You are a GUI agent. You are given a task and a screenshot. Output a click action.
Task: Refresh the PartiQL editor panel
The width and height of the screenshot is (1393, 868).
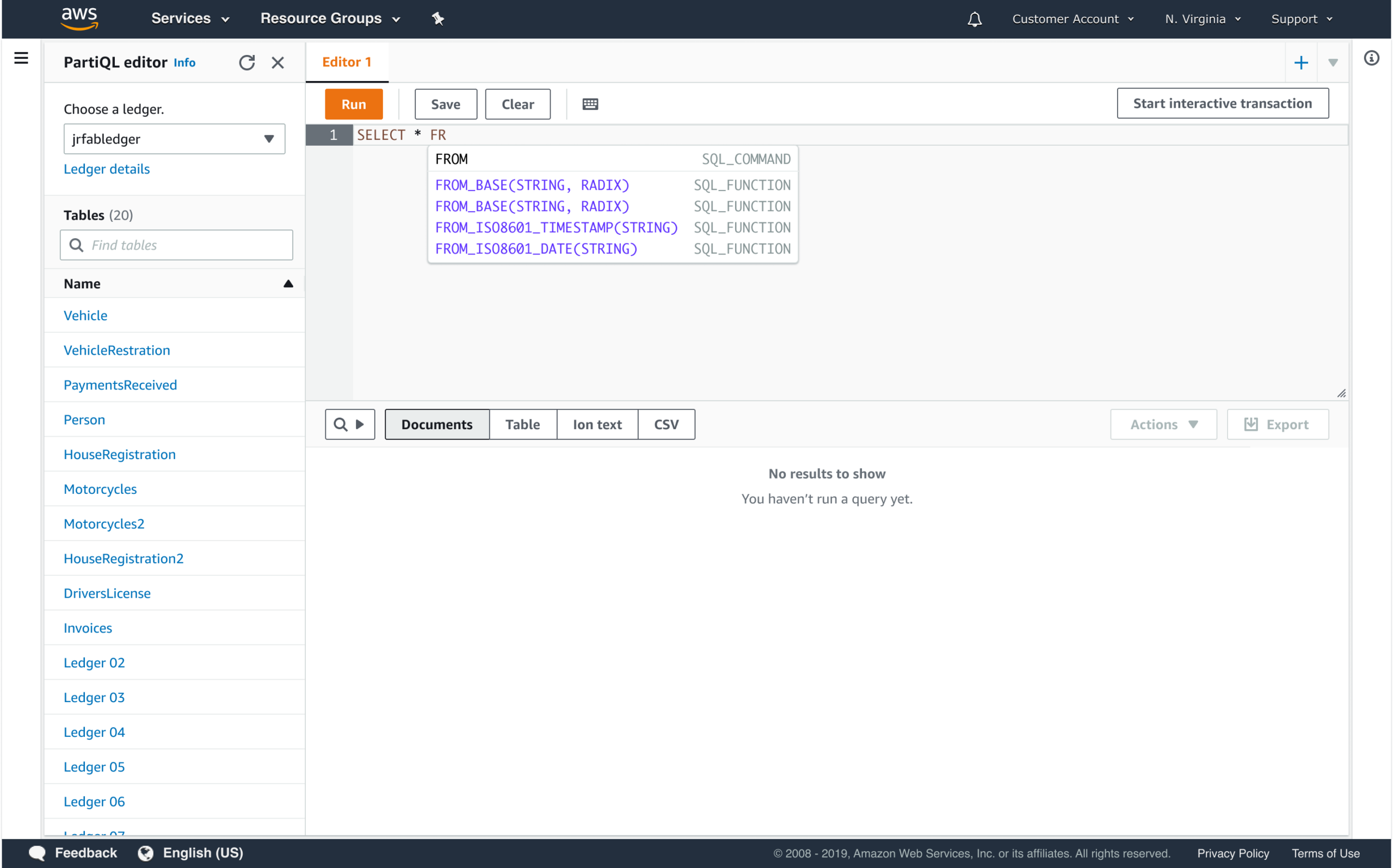(247, 62)
